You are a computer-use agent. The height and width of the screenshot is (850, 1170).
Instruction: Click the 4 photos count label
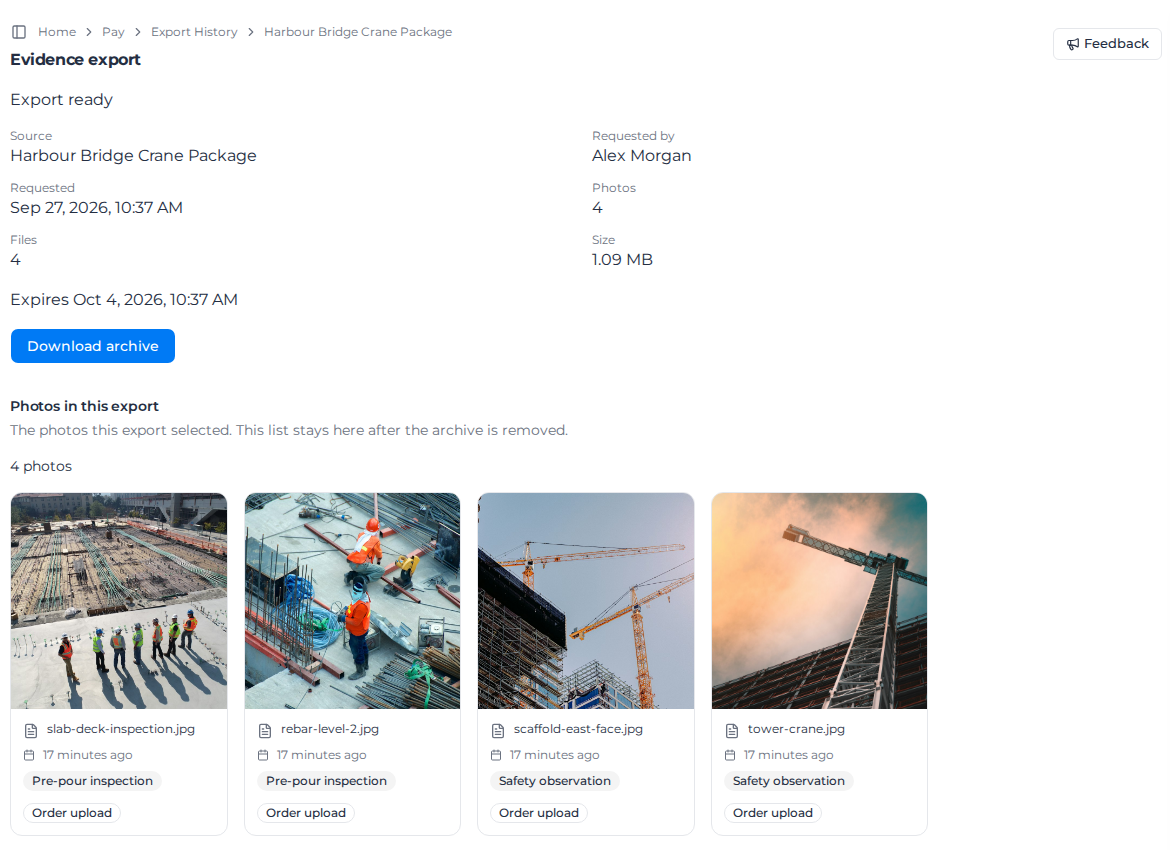point(41,466)
